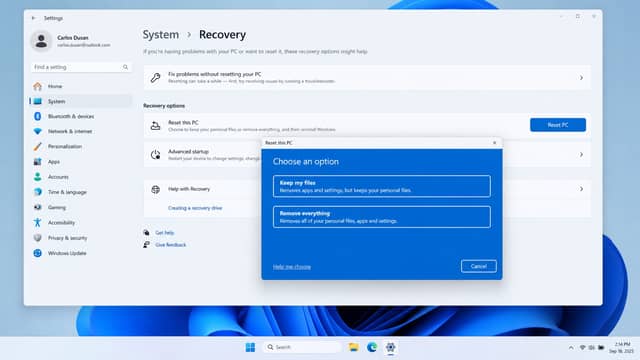Click the Bluetooth icon in sidebar
This screenshot has height=360, width=640.
coord(38,116)
